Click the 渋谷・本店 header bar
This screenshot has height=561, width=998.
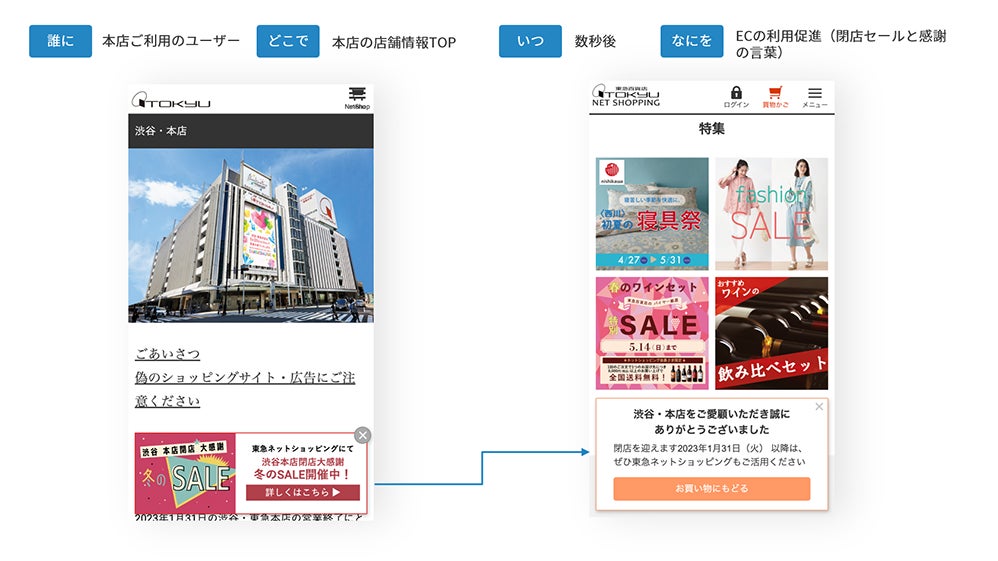click(x=251, y=131)
